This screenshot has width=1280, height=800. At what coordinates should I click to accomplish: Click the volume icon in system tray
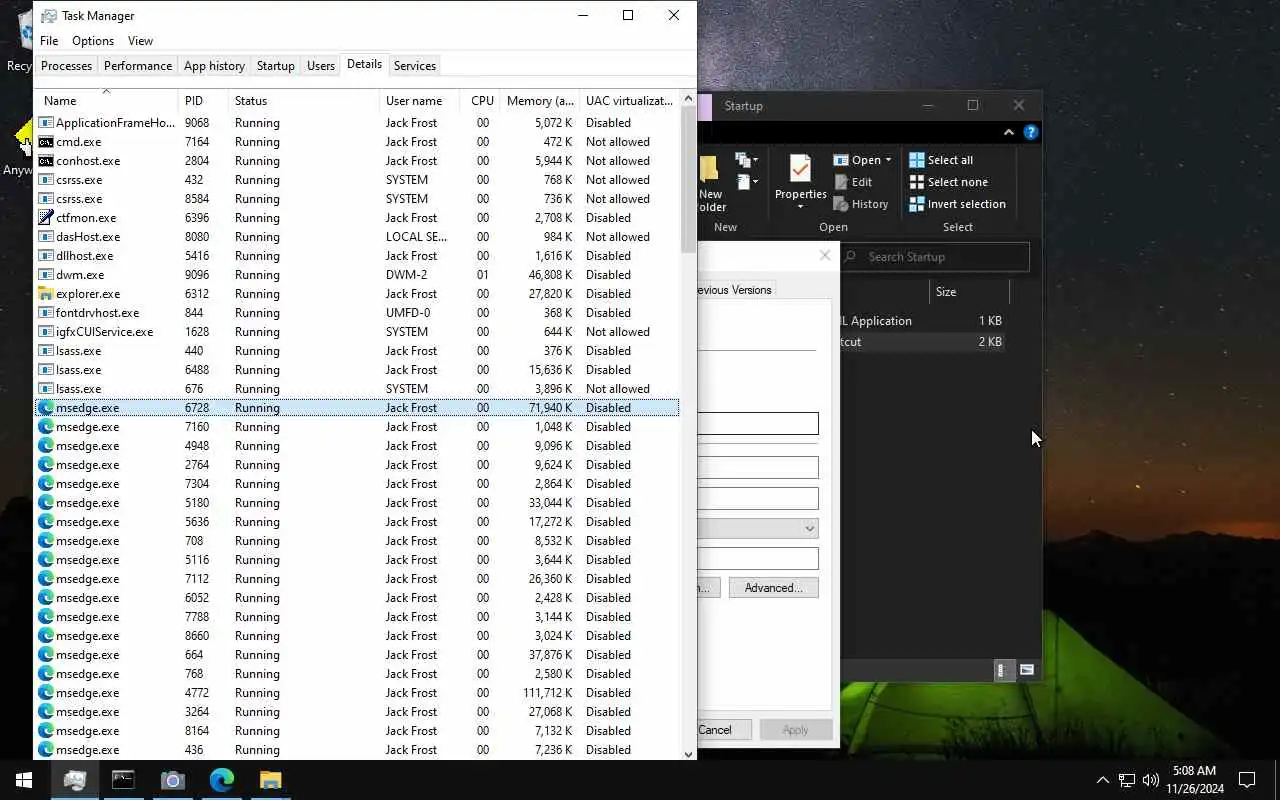coord(1151,780)
